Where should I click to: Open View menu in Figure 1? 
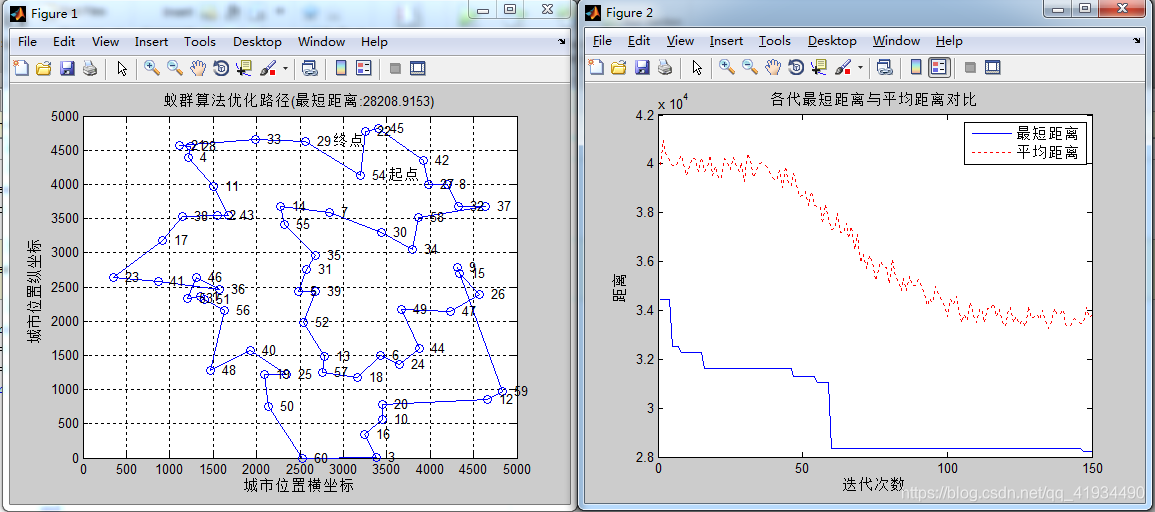coord(105,42)
